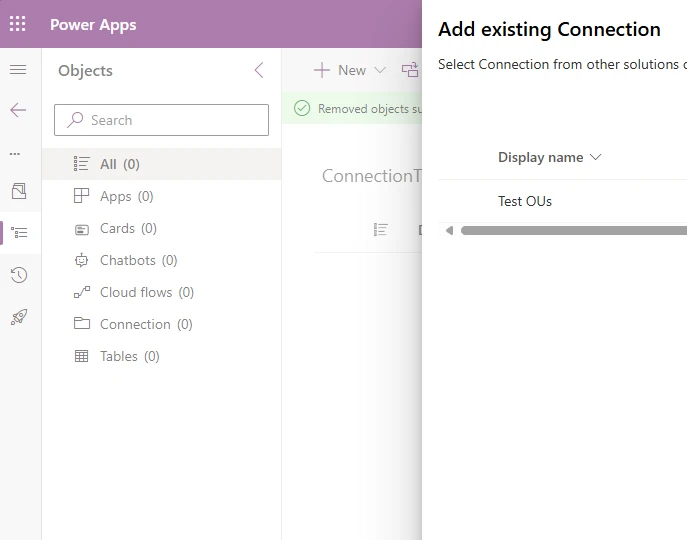
Task: Select the Test OUs connection row
Action: point(525,201)
